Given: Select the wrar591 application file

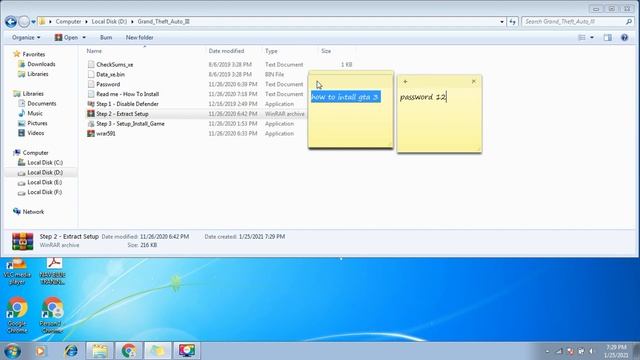Looking at the screenshot, I should 106,133.
